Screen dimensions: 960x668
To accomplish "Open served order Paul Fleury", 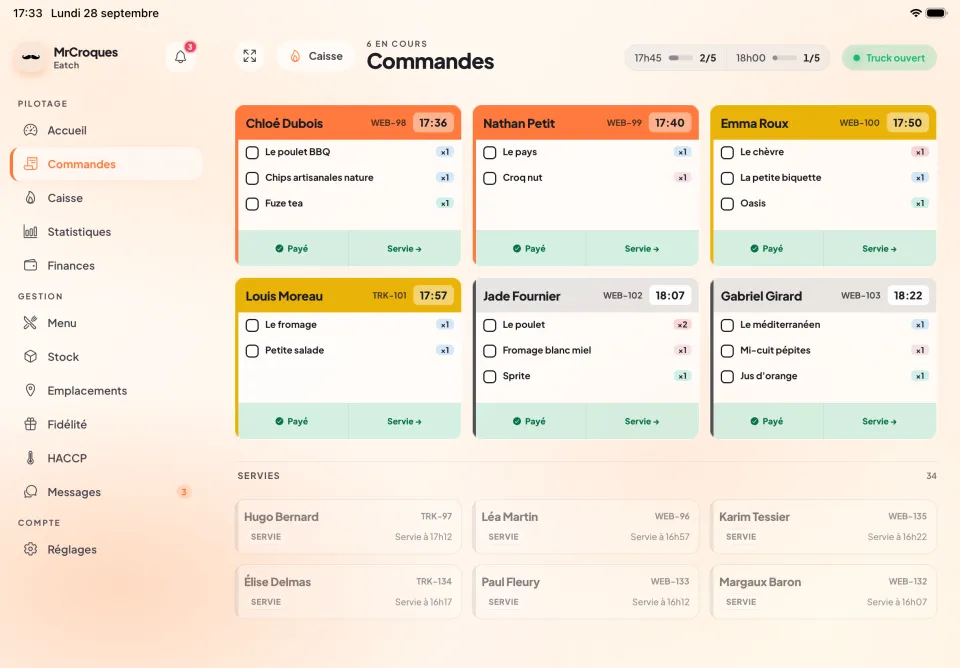I will click(x=585, y=591).
